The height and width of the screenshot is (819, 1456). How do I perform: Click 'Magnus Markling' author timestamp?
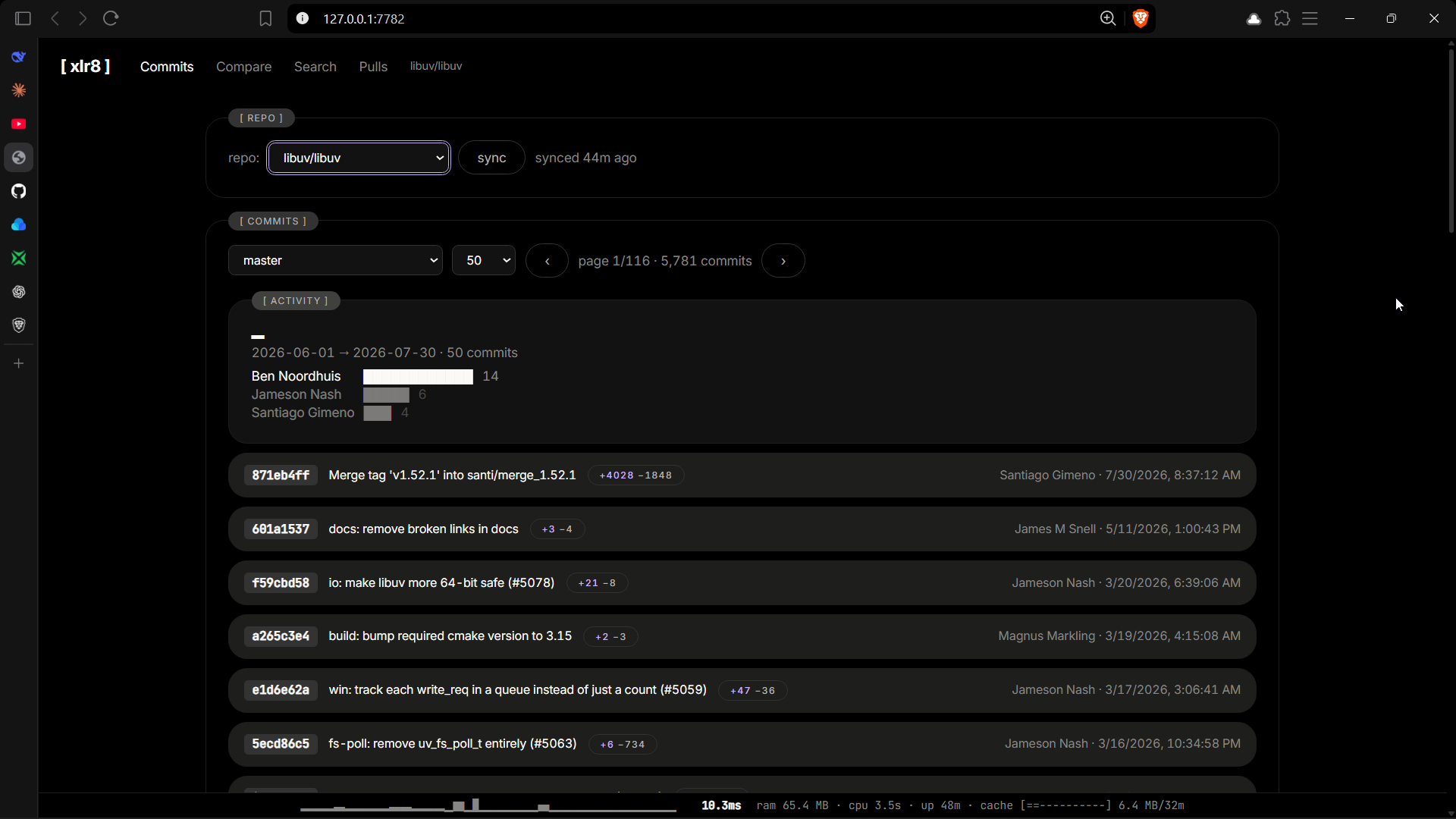pos(1119,636)
